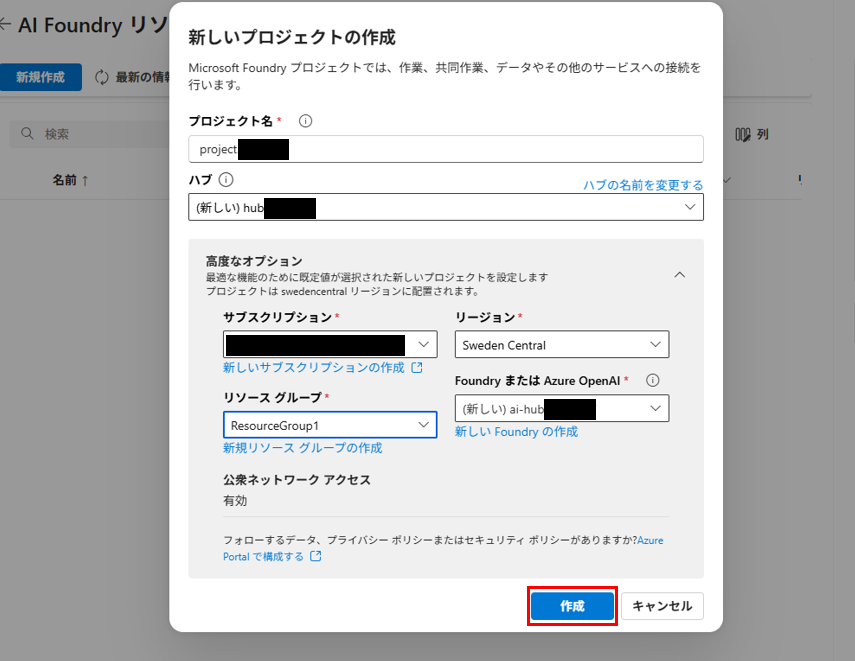
Task: Click 新規作成 button in background page
Action: tap(41, 77)
